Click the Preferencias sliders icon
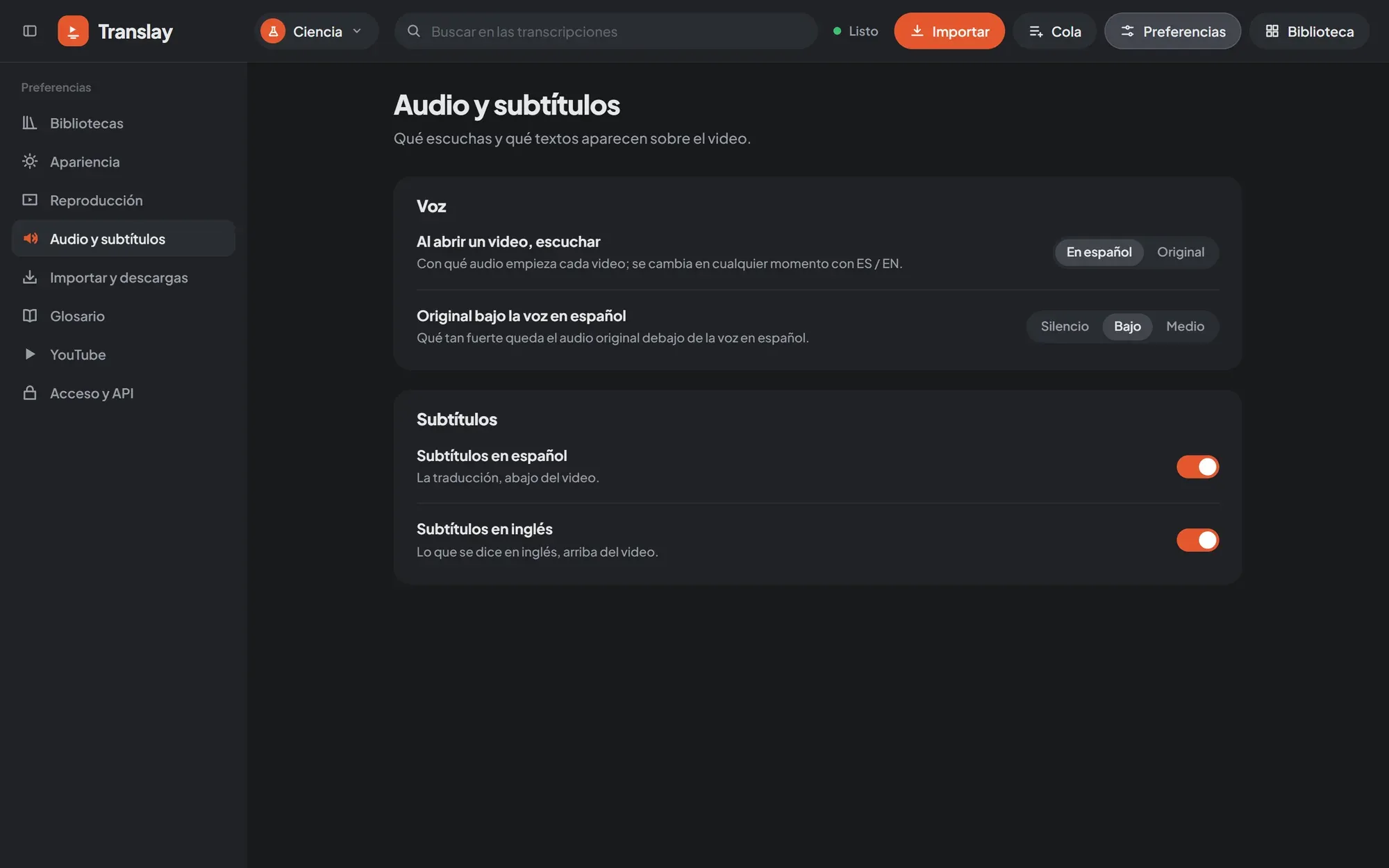The image size is (1389, 868). click(1127, 31)
